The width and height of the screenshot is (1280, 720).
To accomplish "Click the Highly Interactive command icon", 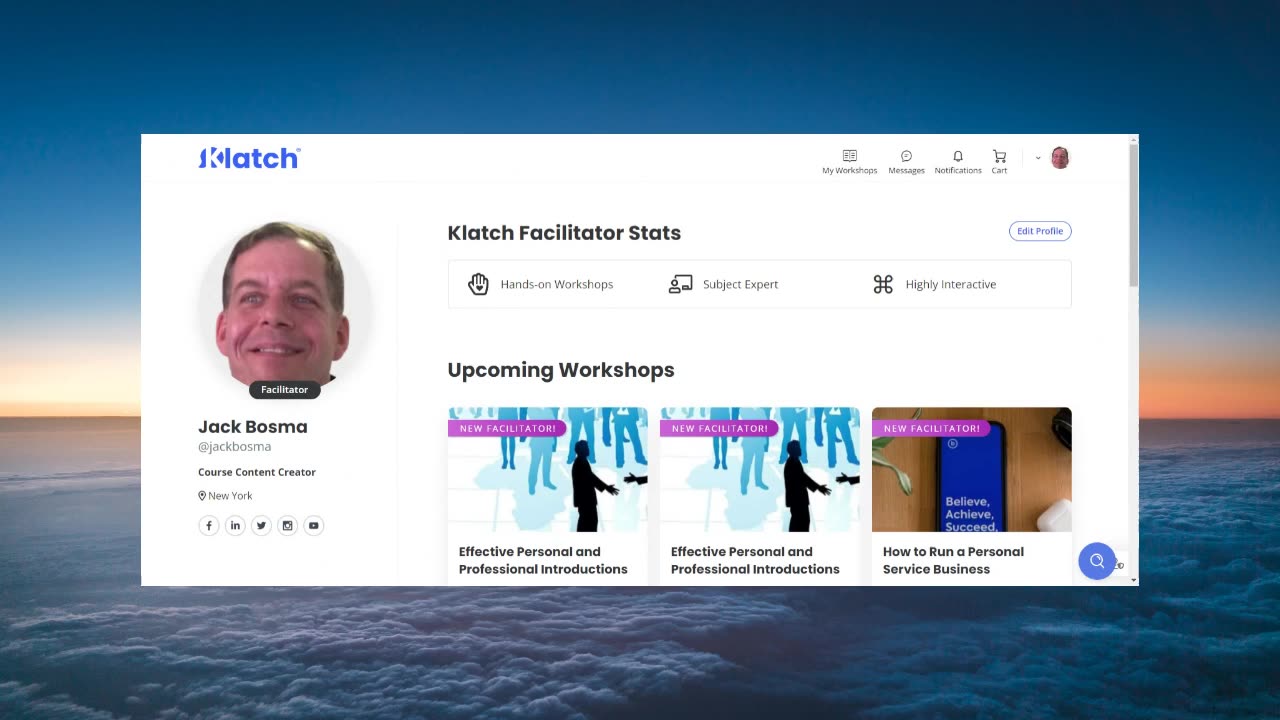I will [883, 284].
